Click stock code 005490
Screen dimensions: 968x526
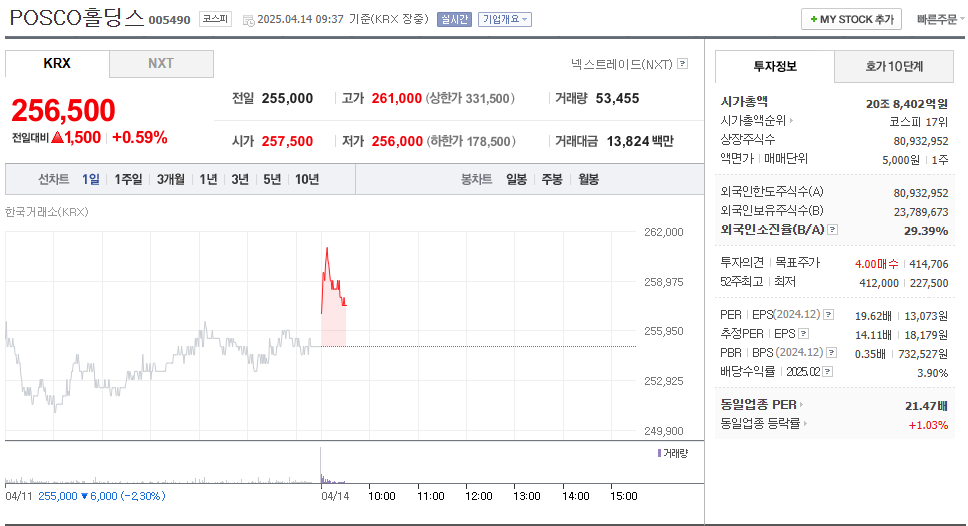tap(169, 20)
